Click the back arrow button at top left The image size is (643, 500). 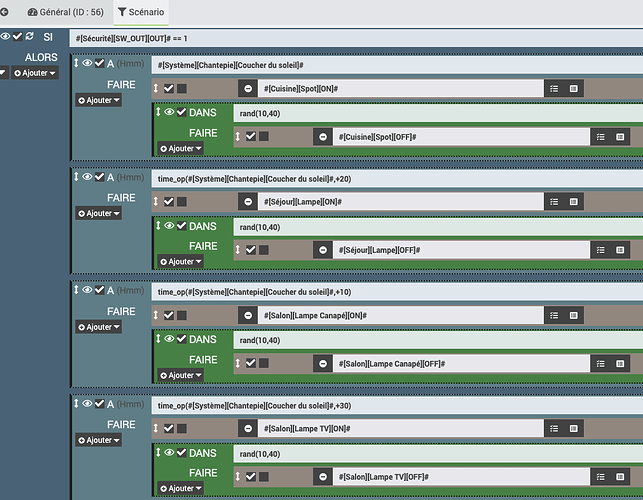[x=4, y=12]
